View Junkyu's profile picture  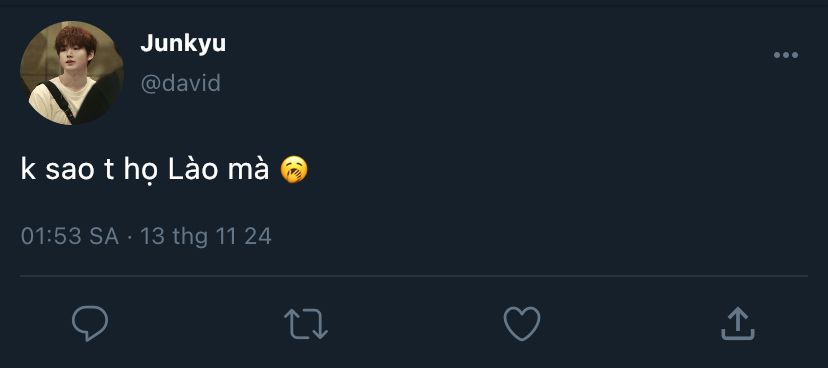[72, 73]
